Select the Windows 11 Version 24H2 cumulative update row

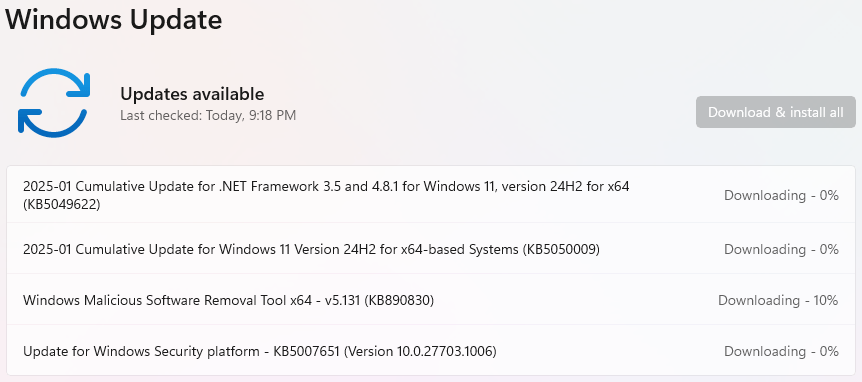[x=431, y=249]
